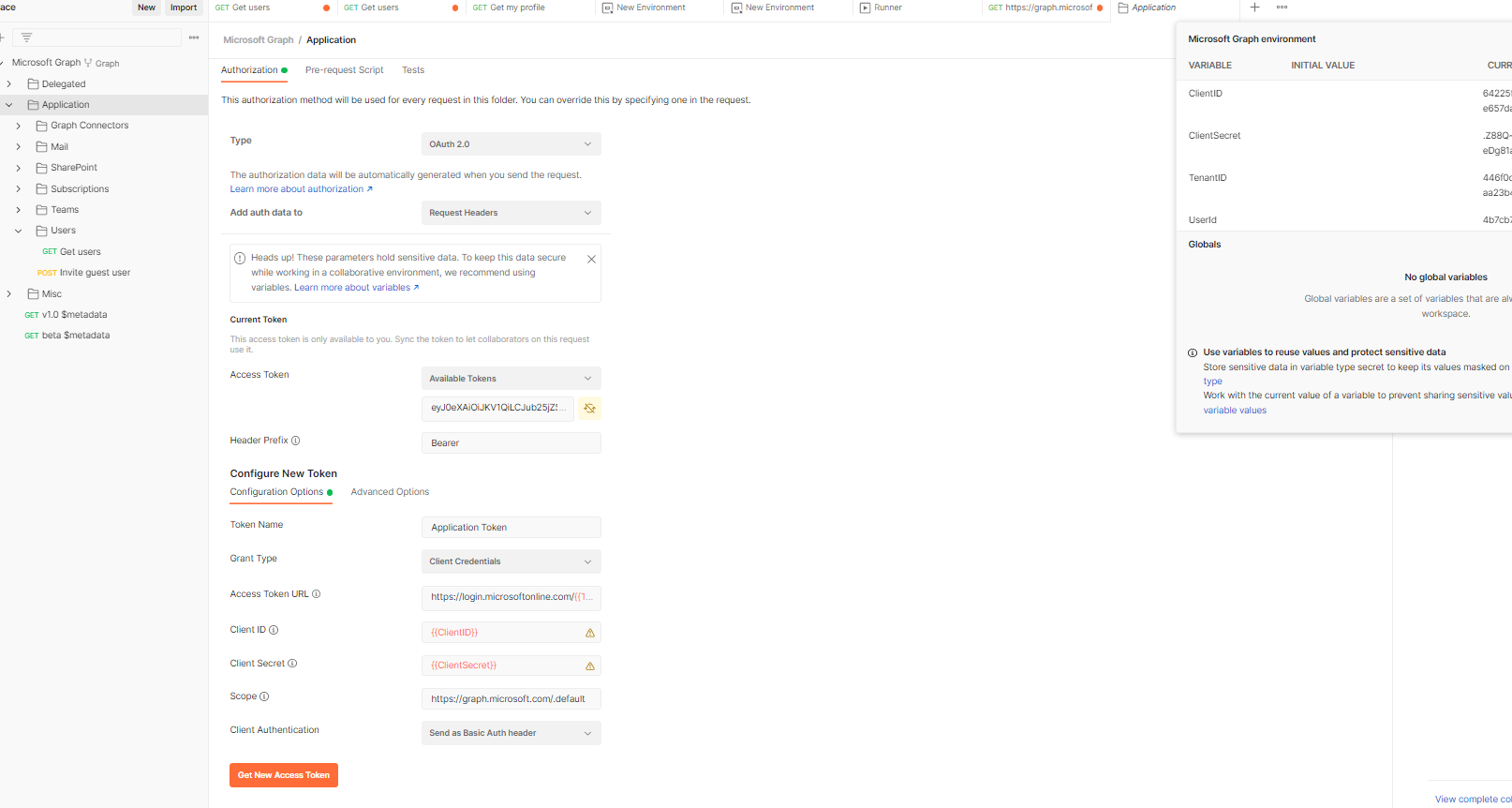This screenshot has height=808, width=1512.
Task: Select the Advanced Options tab
Action: (x=390, y=492)
